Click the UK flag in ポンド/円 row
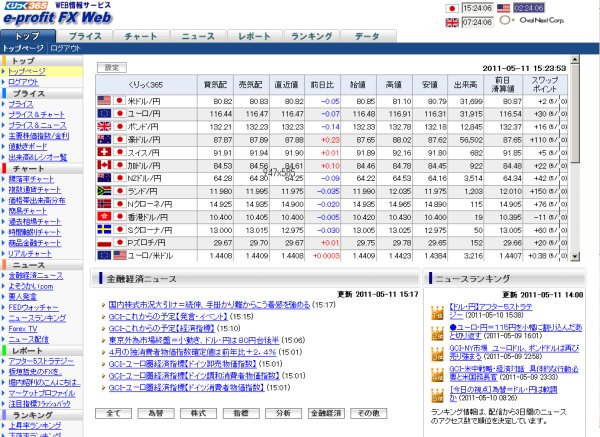This screenshot has width=600, height=437. pyautogui.click(x=104, y=126)
